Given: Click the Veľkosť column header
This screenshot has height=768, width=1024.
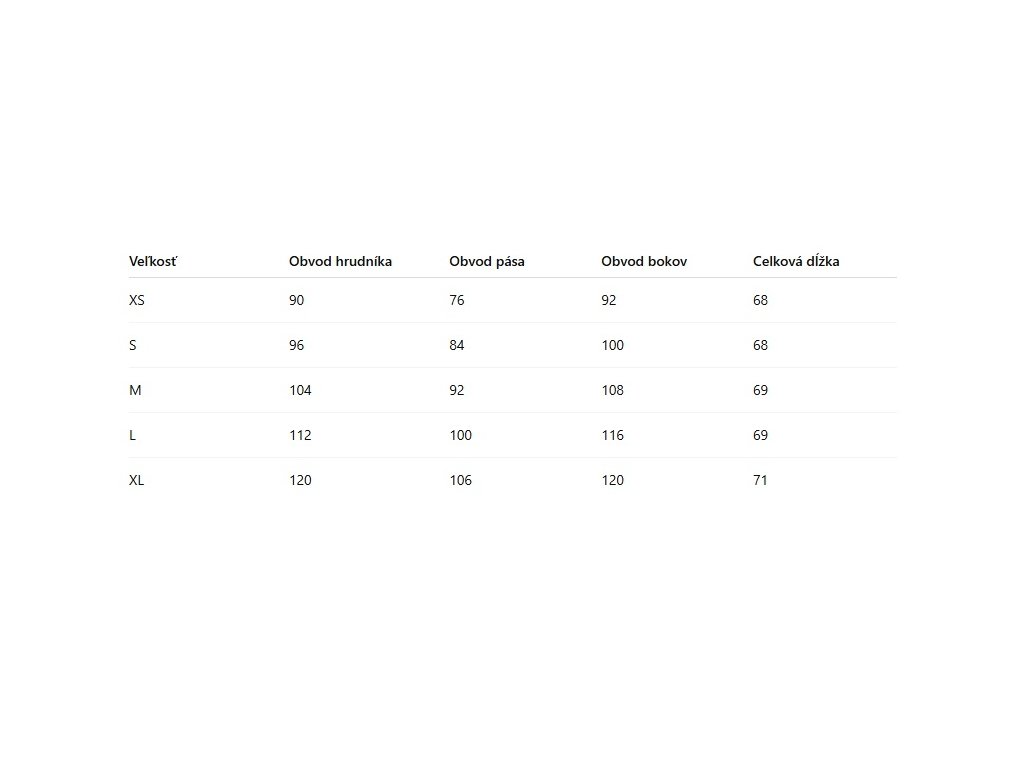Looking at the screenshot, I should click(153, 262).
